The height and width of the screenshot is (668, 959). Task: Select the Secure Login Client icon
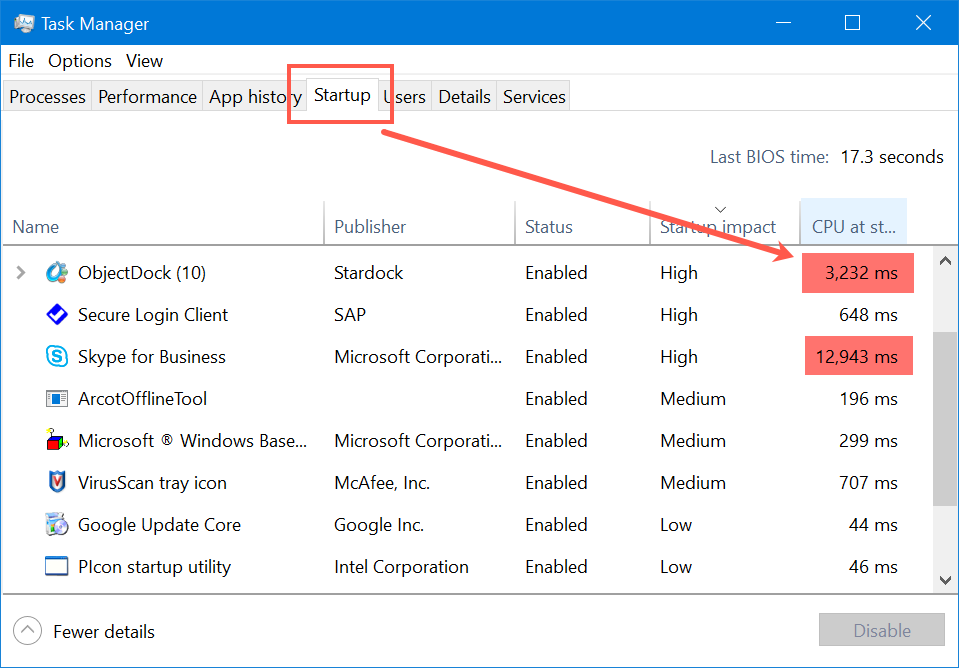[57, 315]
